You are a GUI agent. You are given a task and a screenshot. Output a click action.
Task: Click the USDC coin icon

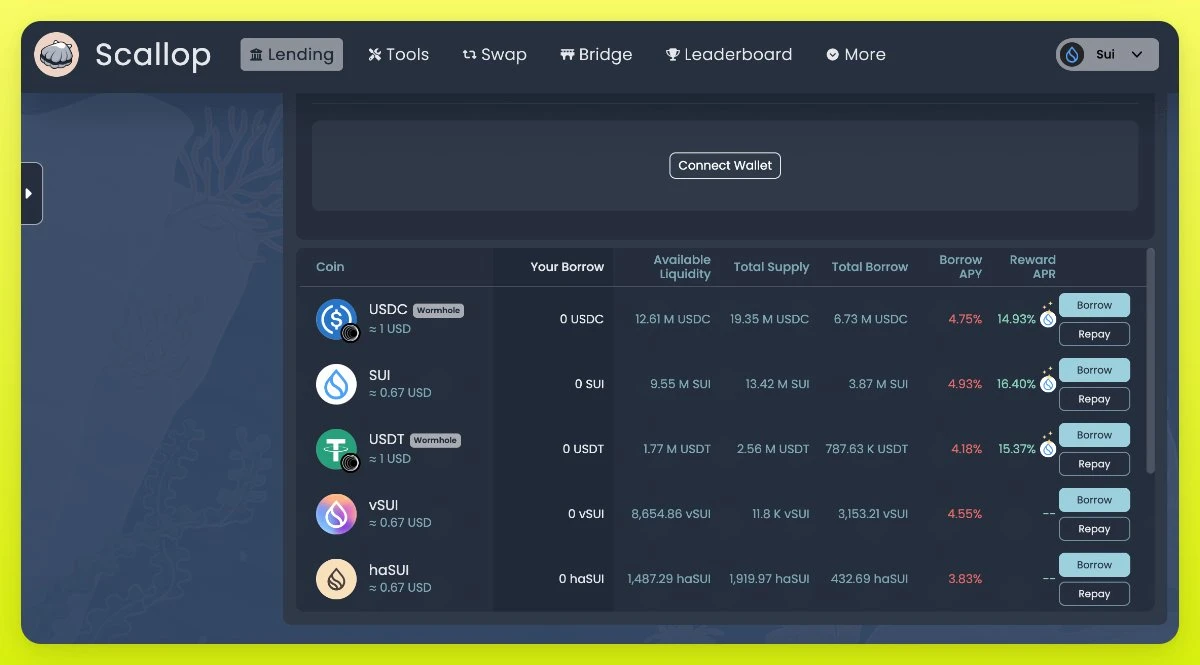coord(336,319)
